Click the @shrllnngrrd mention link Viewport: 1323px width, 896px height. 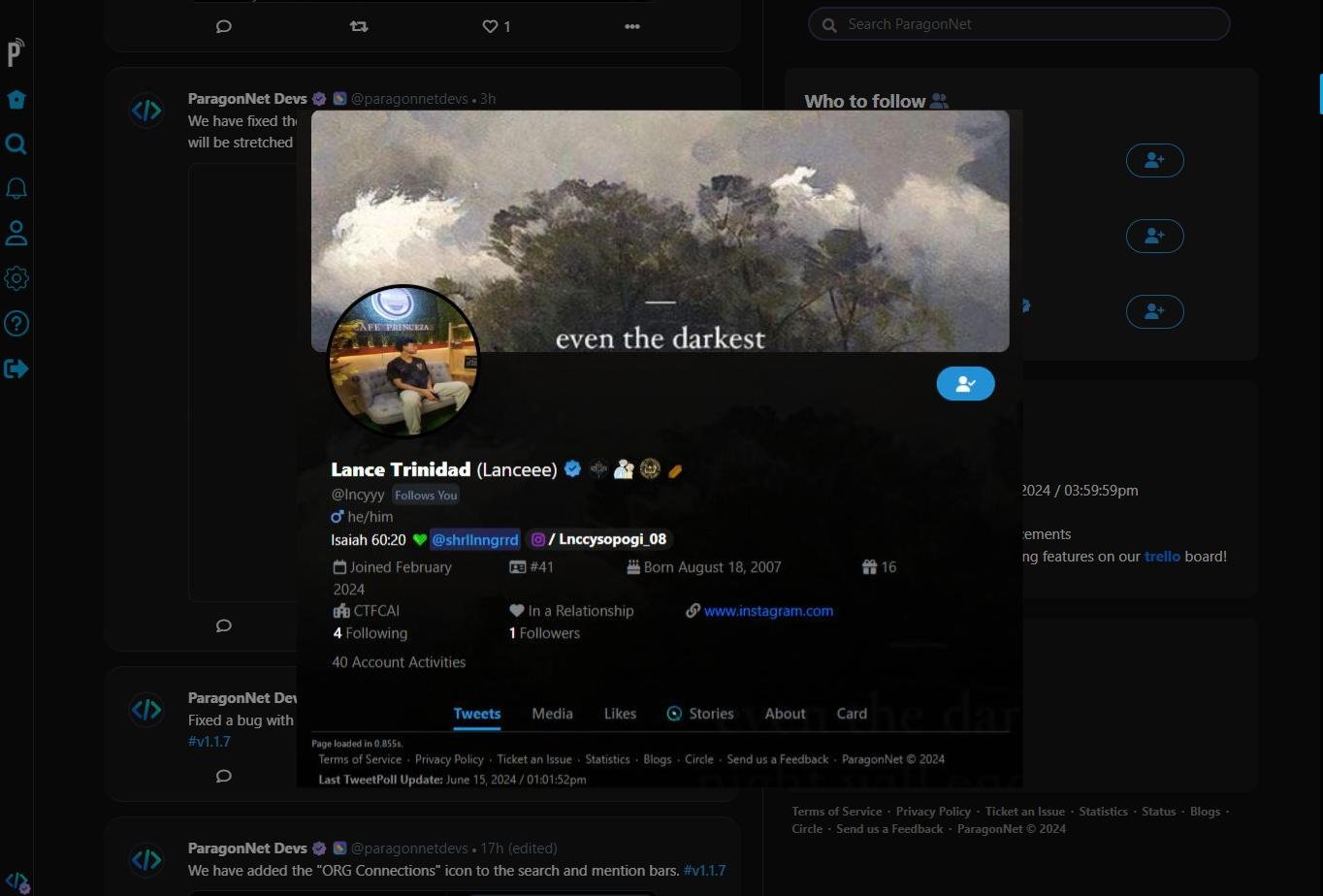pyautogui.click(x=475, y=539)
